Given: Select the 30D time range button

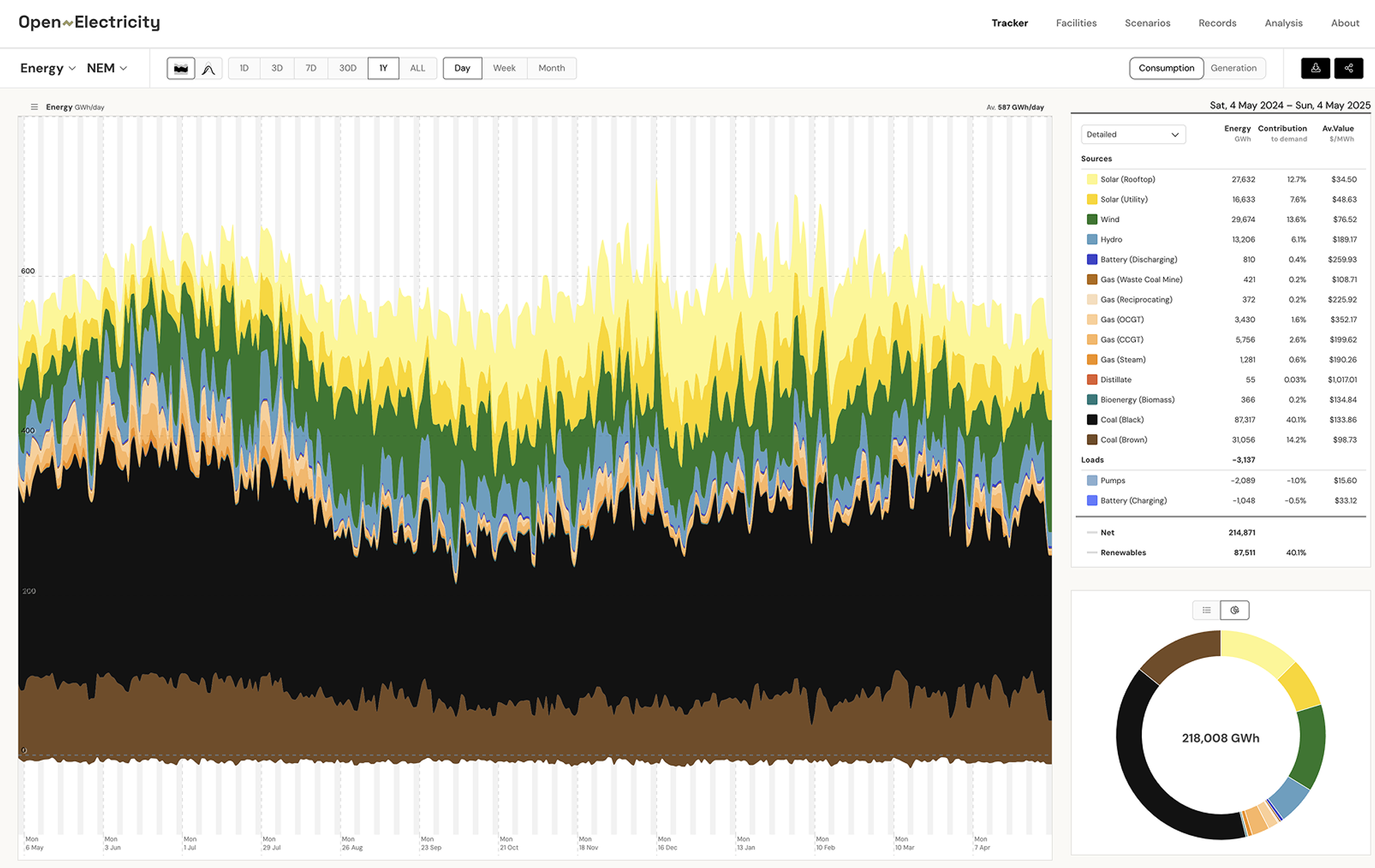Looking at the screenshot, I should (348, 68).
